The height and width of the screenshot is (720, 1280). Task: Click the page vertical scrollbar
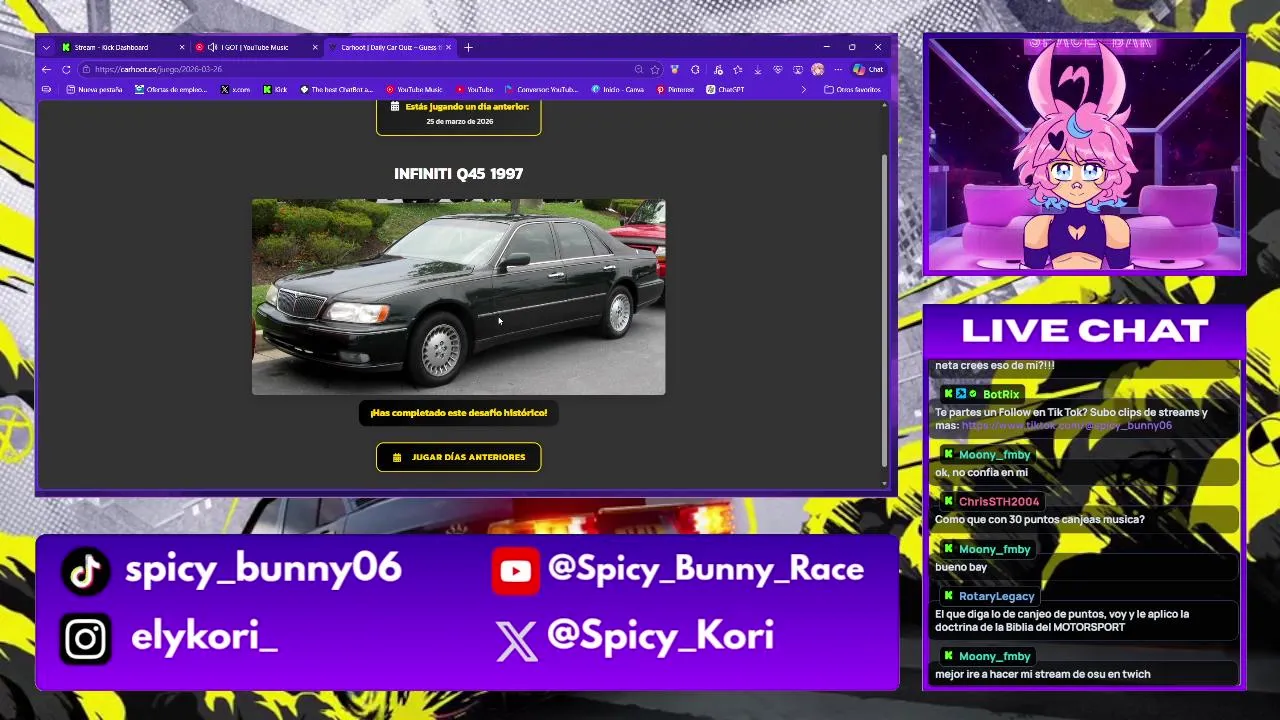click(884, 310)
